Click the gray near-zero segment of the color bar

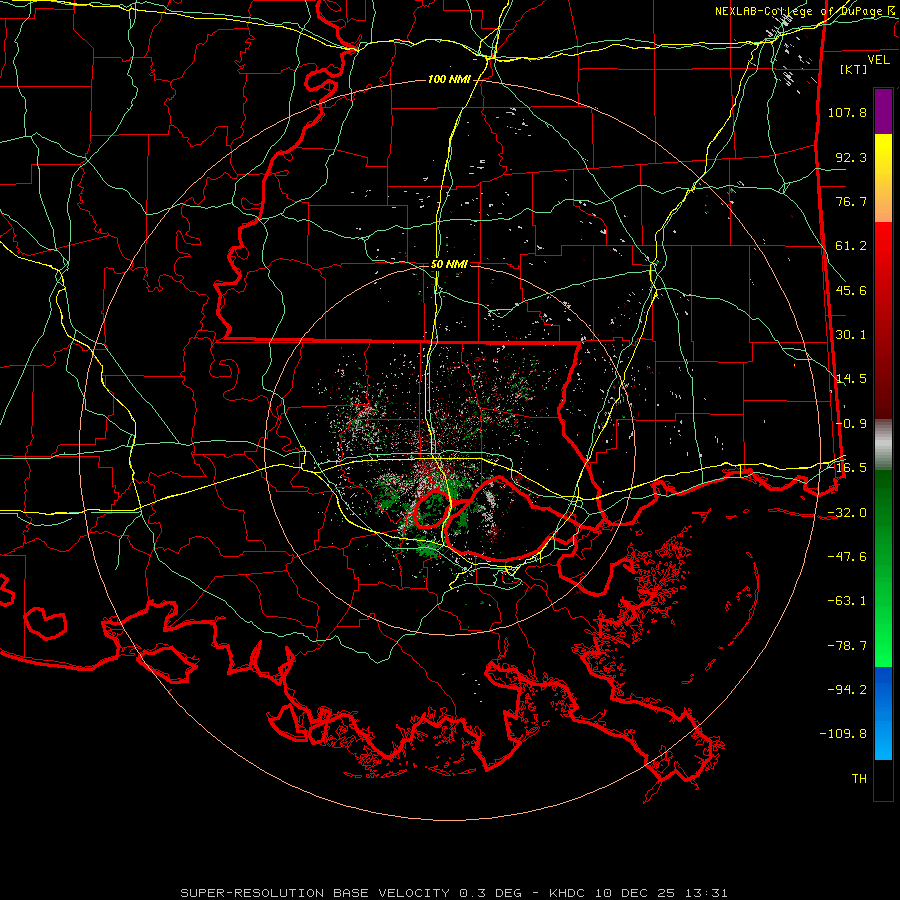(883, 445)
